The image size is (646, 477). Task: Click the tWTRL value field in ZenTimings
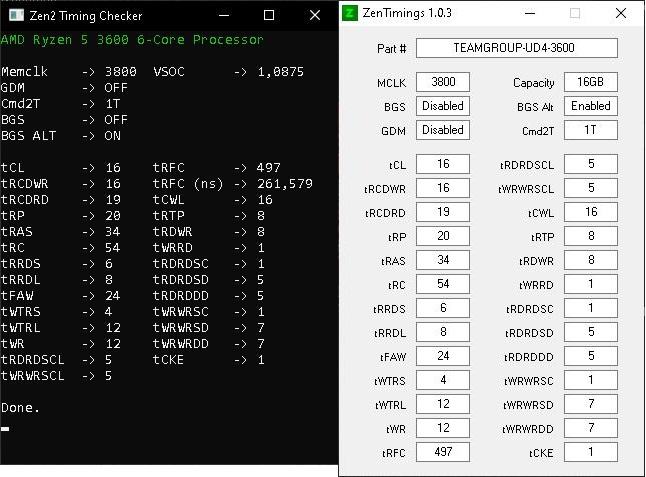tap(443, 404)
